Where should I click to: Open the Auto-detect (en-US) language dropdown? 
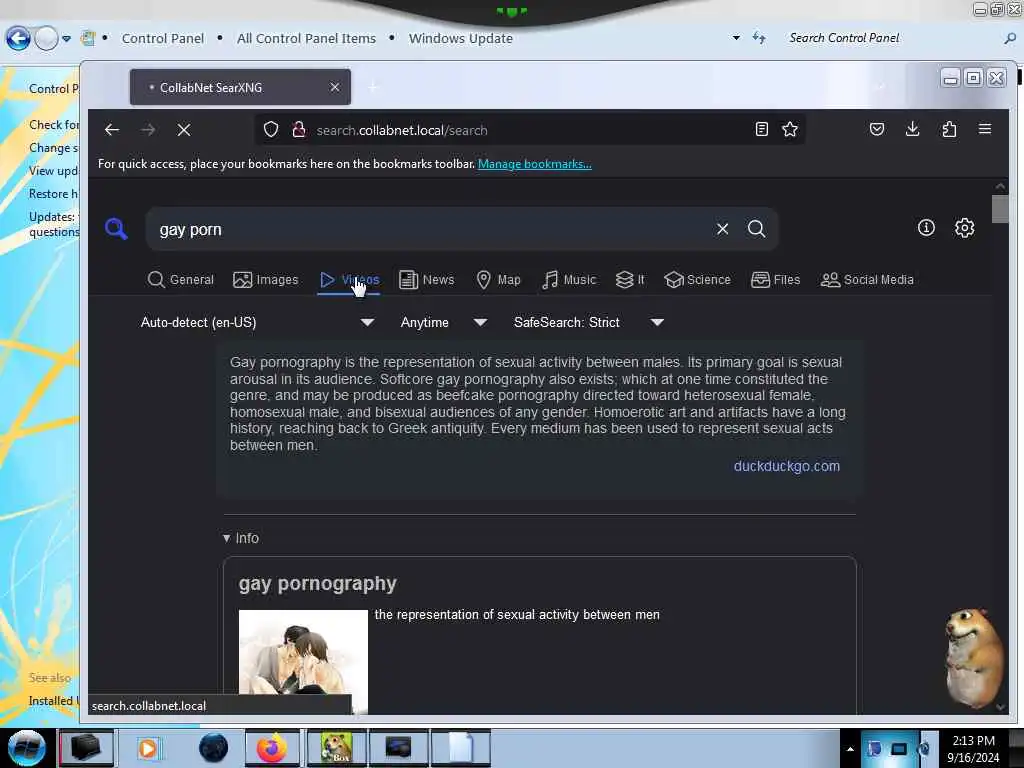tap(257, 322)
